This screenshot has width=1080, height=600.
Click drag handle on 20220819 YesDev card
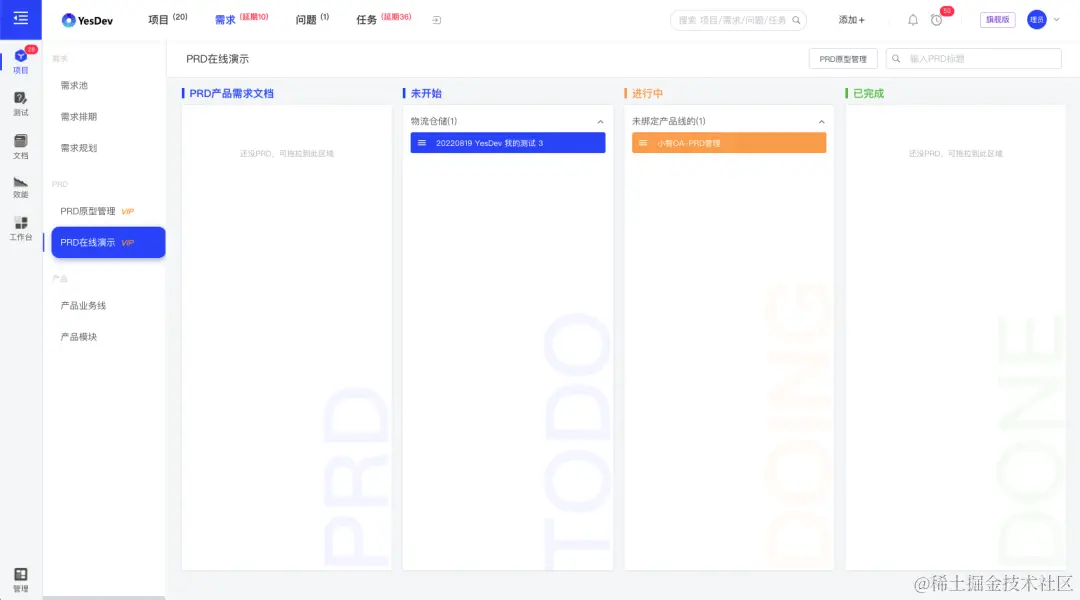422,143
